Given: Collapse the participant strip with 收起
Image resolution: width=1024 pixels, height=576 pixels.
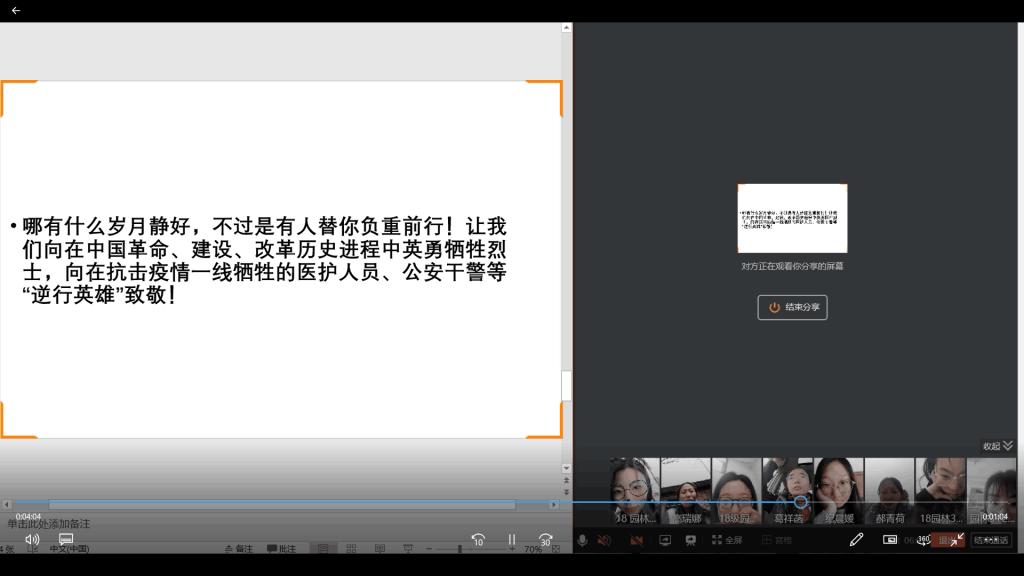Looking at the screenshot, I should [x=997, y=446].
